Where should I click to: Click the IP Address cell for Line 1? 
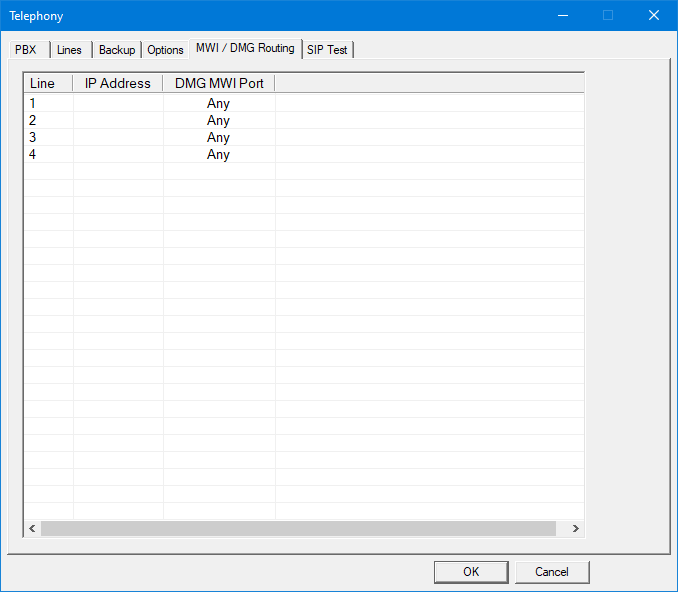pyautogui.click(x=118, y=104)
